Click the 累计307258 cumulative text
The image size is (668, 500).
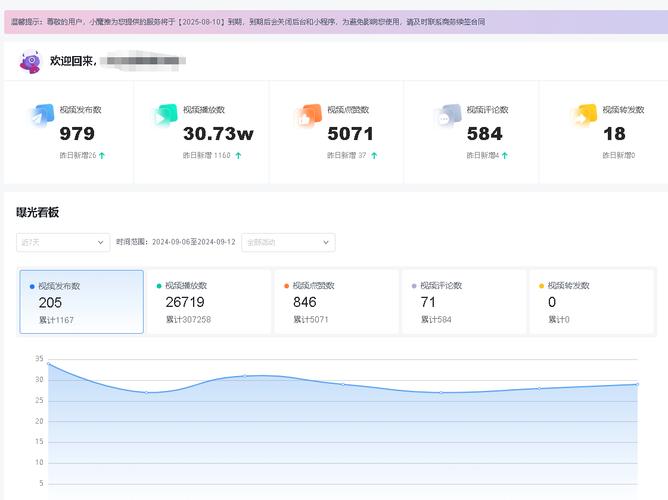tap(188, 319)
